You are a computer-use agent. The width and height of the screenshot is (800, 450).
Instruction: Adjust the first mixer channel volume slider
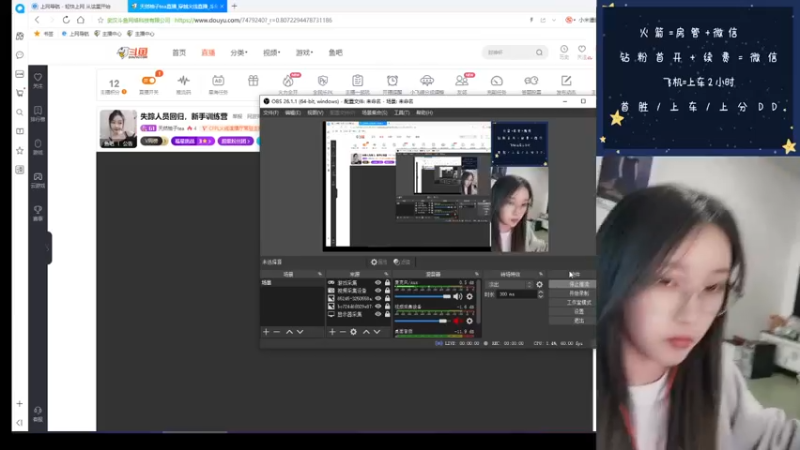(422, 296)
